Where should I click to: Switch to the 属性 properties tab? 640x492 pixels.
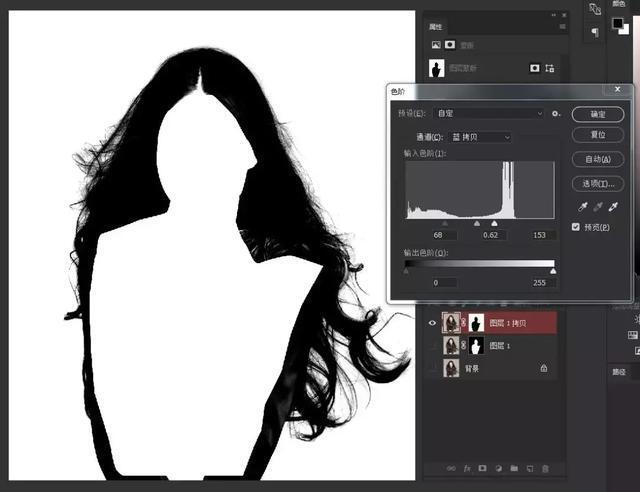[x=437, y=26]
